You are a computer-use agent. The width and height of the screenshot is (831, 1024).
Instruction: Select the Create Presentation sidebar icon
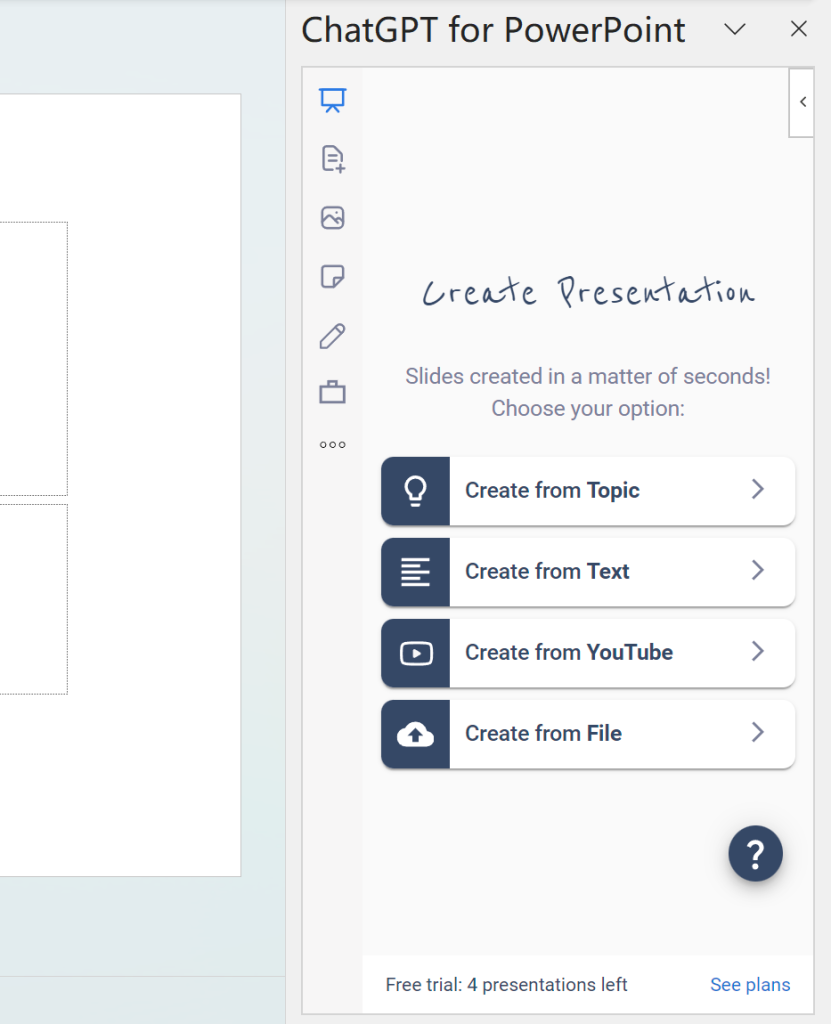tap(333, 100)
